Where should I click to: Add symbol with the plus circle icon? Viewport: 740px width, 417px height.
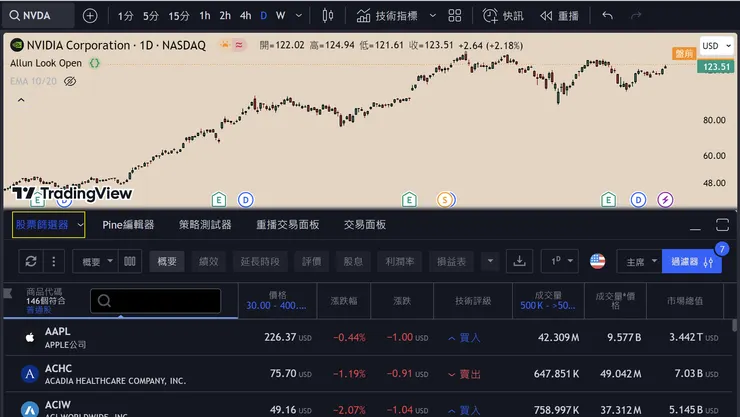pos(90,16)
